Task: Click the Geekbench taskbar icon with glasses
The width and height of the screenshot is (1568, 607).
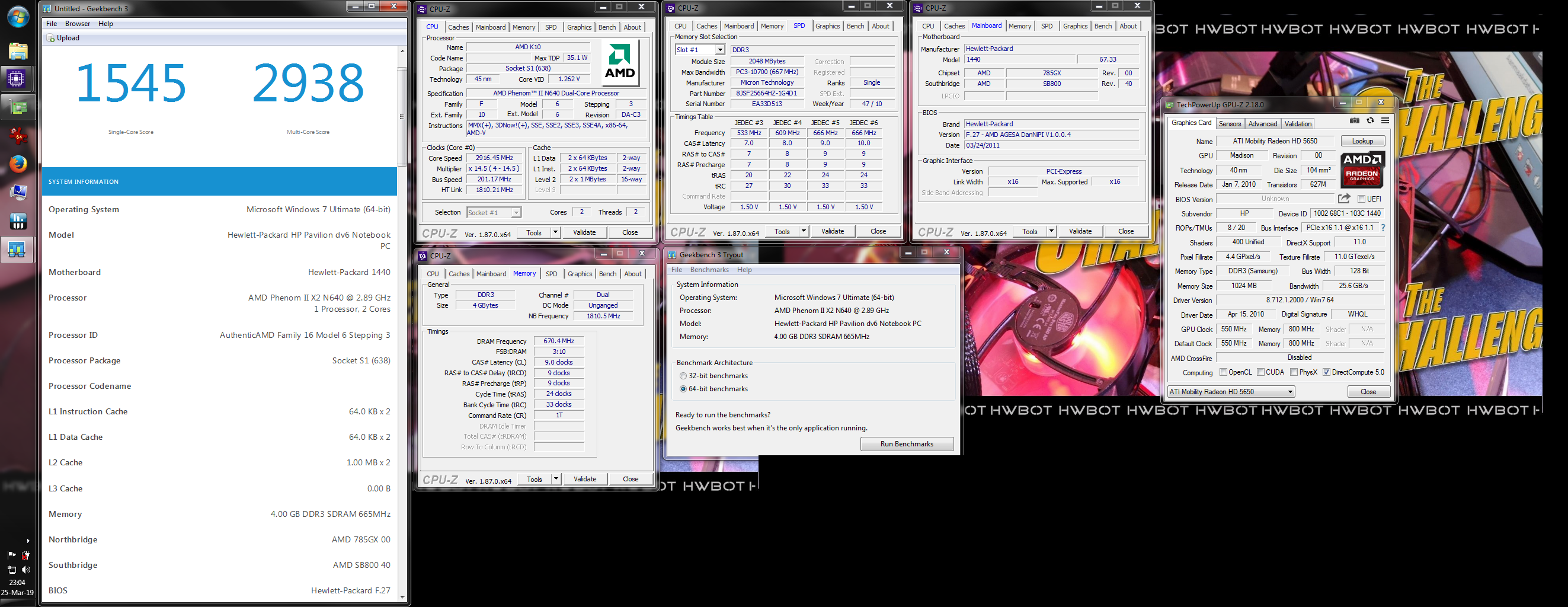Action: tap(17, 249)
